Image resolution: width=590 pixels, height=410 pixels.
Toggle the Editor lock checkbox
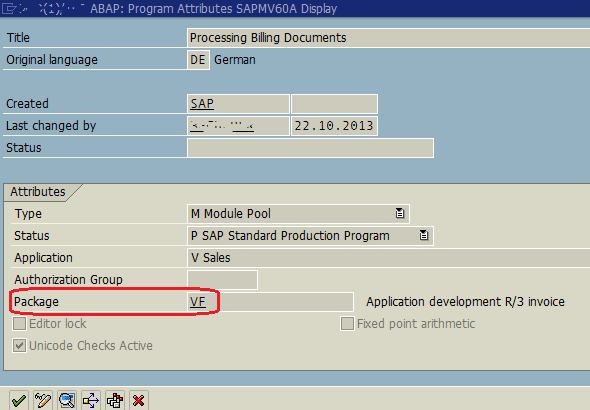tap(19, 323)
